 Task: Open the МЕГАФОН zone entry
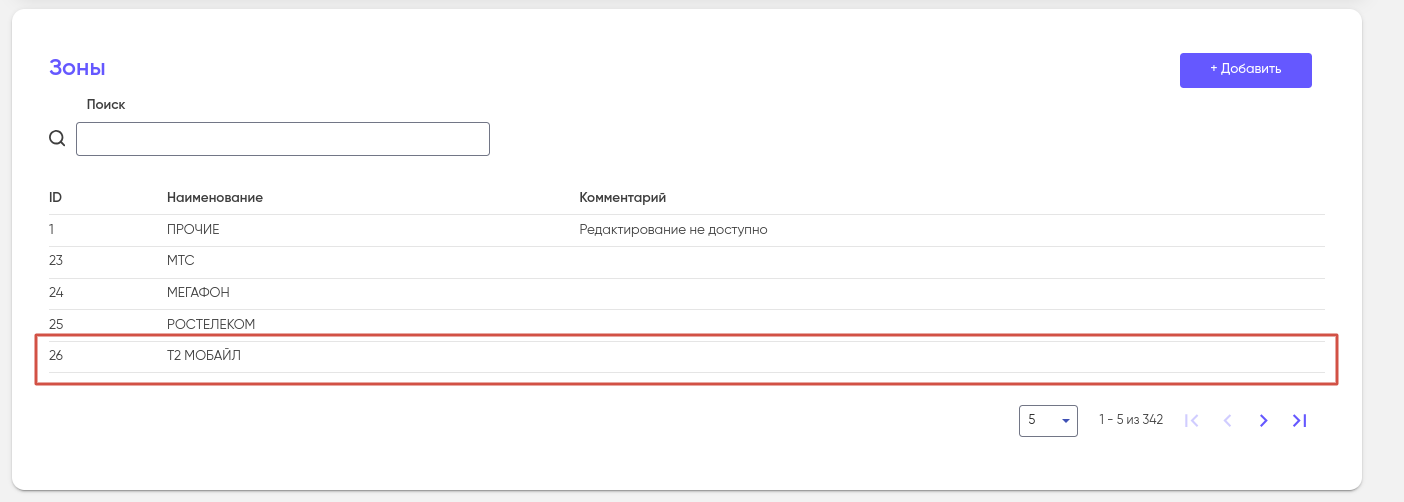tap(197, 293)
